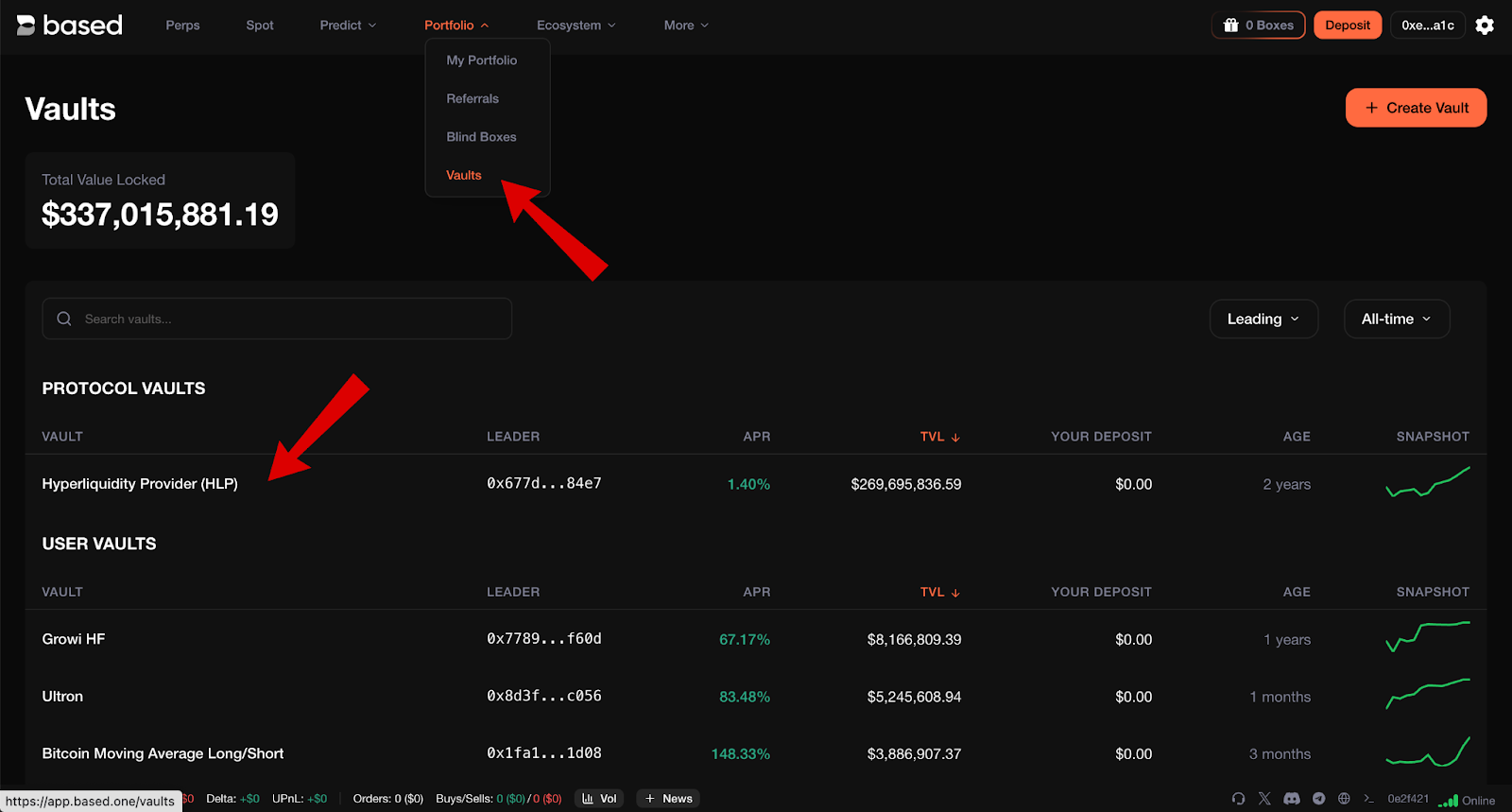
Task: Click the Delta status entry
Action: click(232, 799)
